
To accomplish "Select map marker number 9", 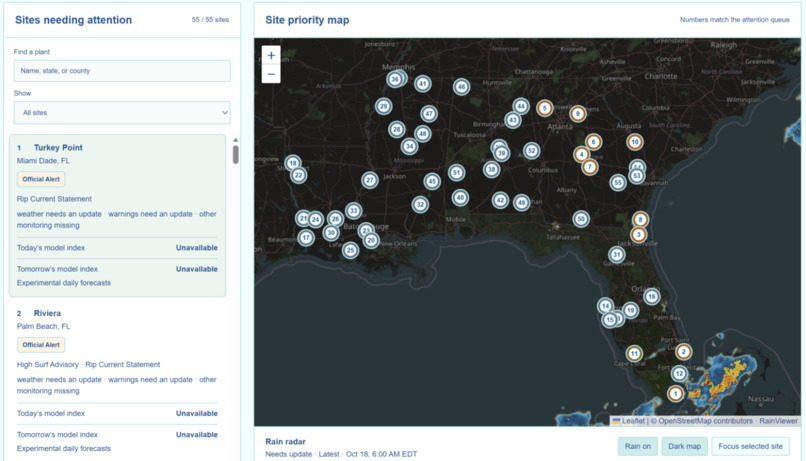I will [578, 114].
